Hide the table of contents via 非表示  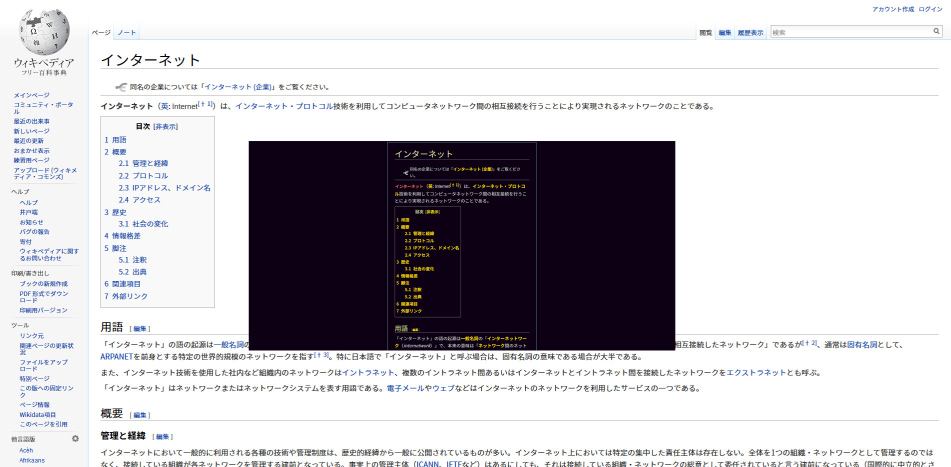(x=166, y=126)
